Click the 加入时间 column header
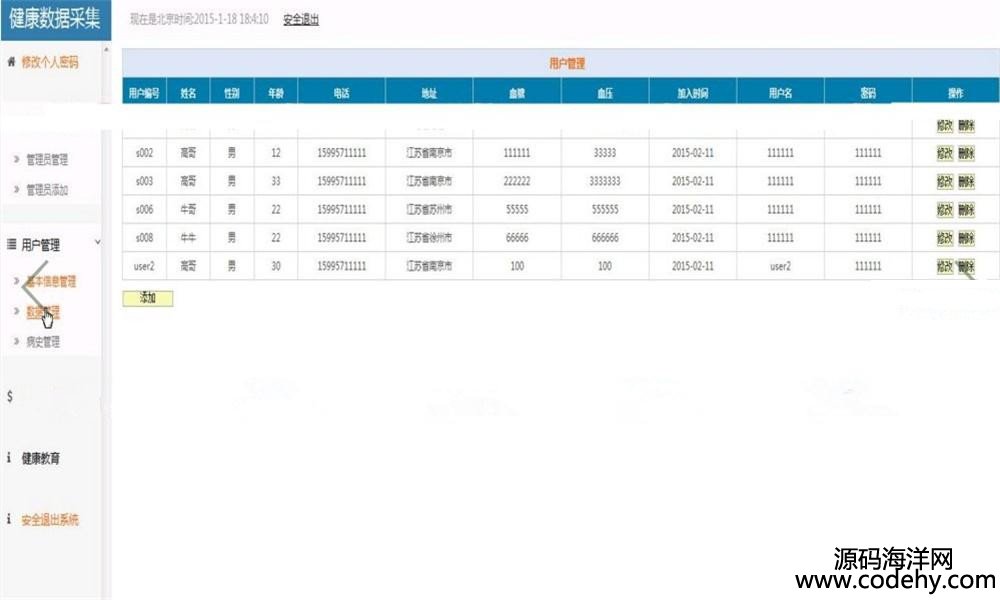 click(693, 93)
